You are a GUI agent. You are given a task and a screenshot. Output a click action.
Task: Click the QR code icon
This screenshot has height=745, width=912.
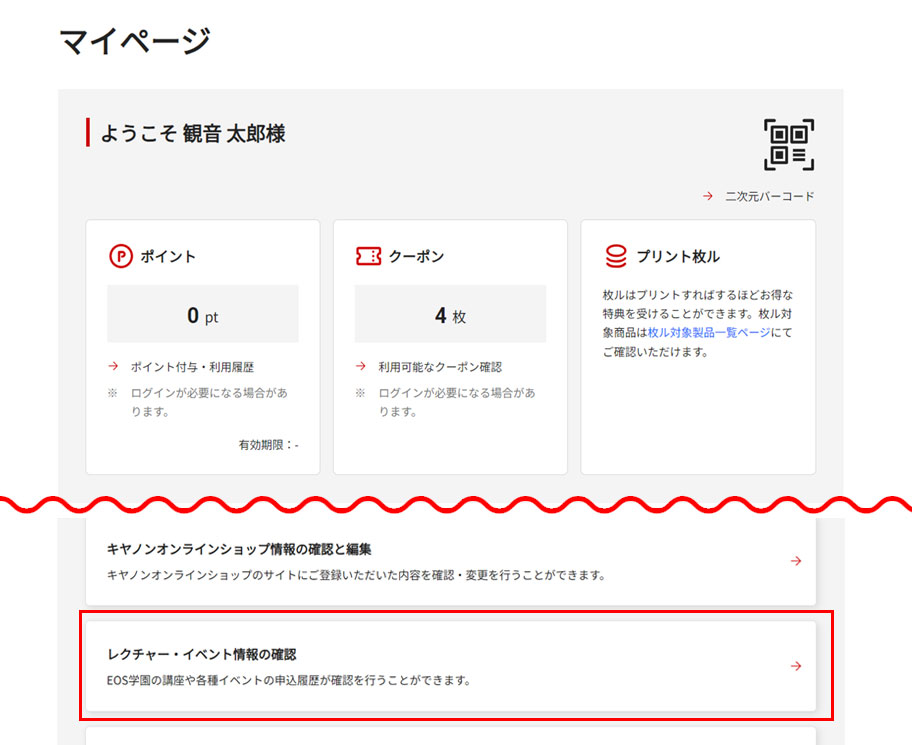pos(789,145)
